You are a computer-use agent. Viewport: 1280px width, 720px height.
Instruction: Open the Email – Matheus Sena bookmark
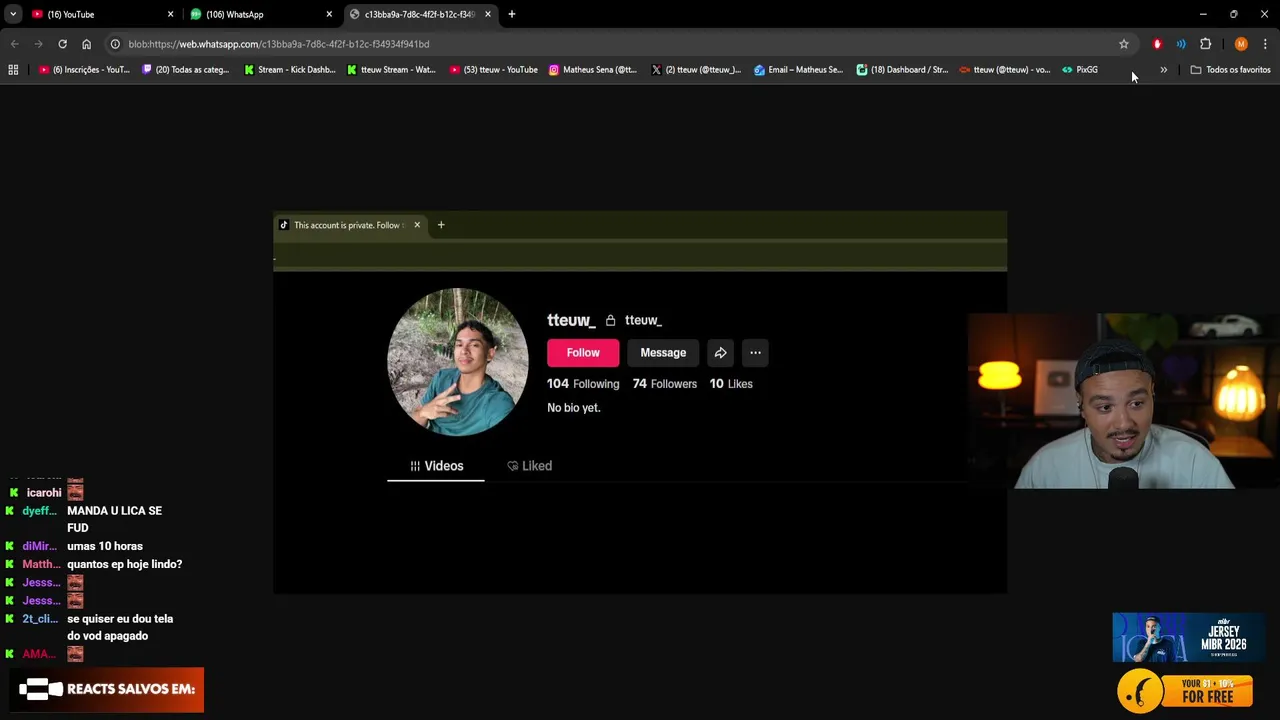pos(799,70)
